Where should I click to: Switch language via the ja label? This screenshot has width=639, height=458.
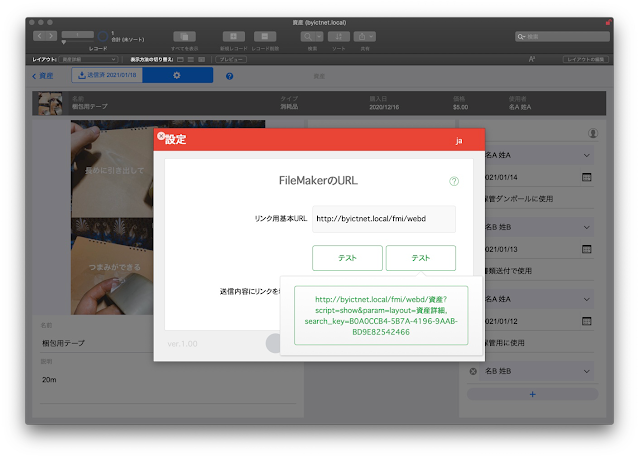pos(459,141)
